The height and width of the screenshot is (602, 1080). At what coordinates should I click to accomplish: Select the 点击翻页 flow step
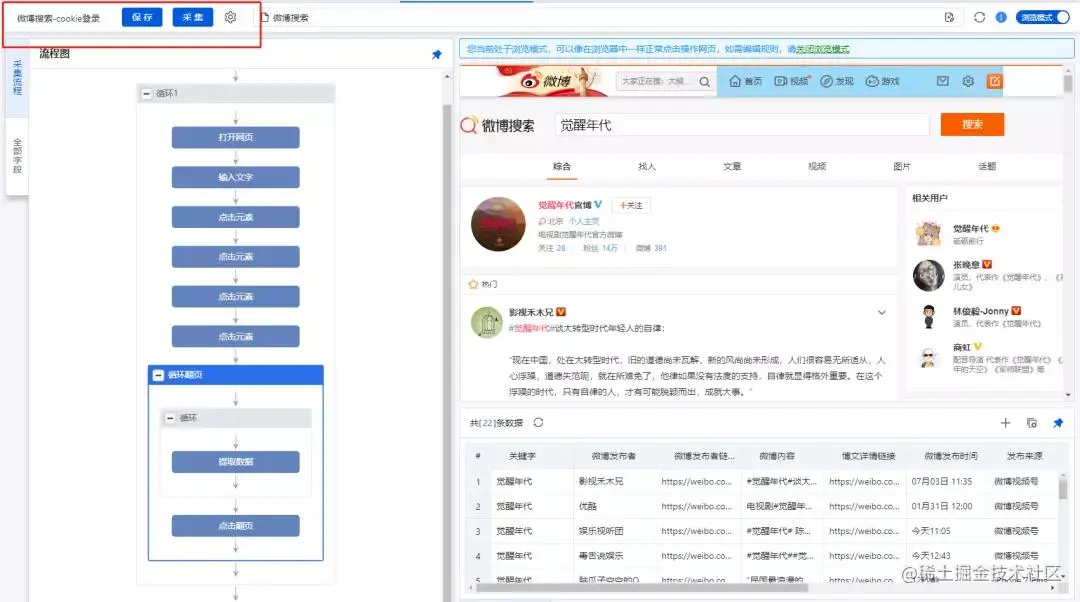(x=236, y=526)
